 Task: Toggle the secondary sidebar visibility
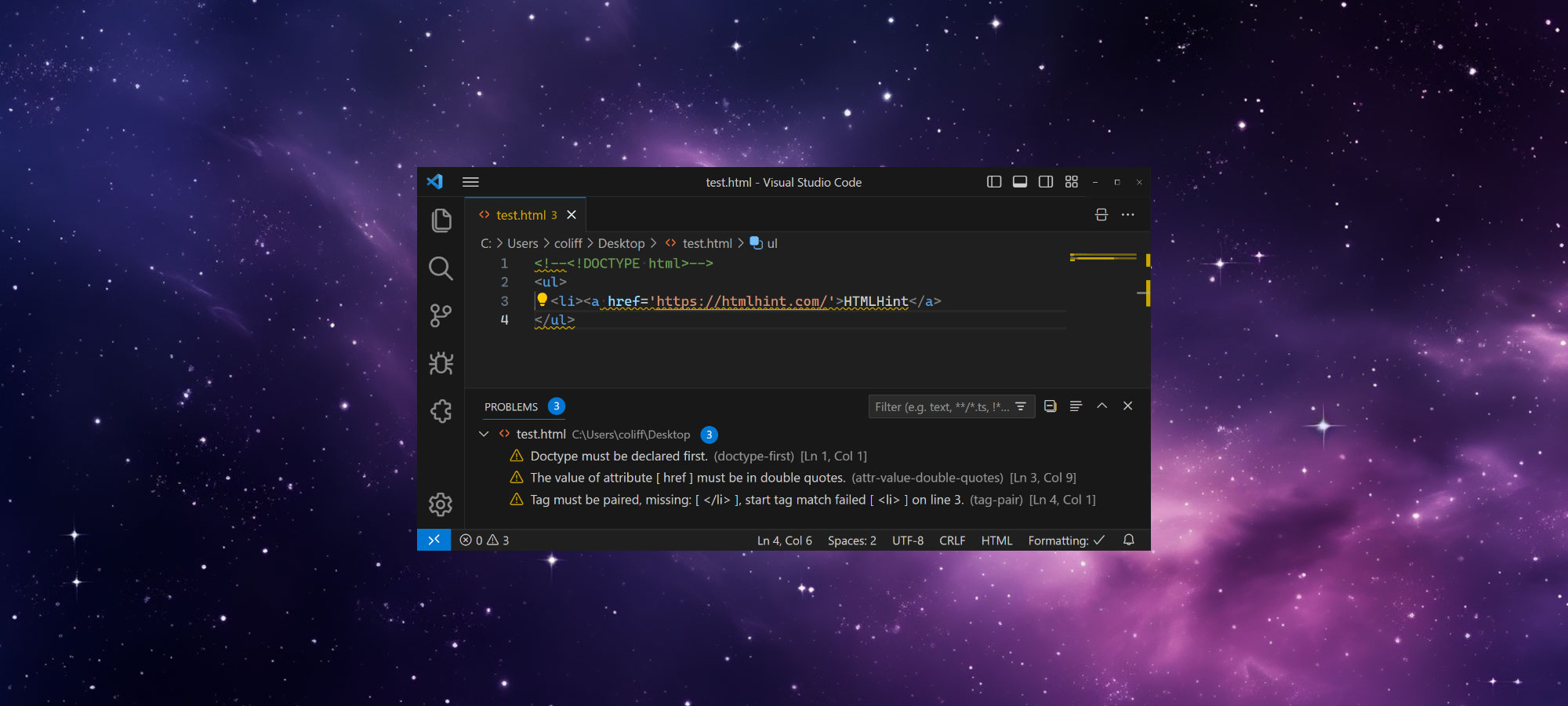pos(1045,181)
